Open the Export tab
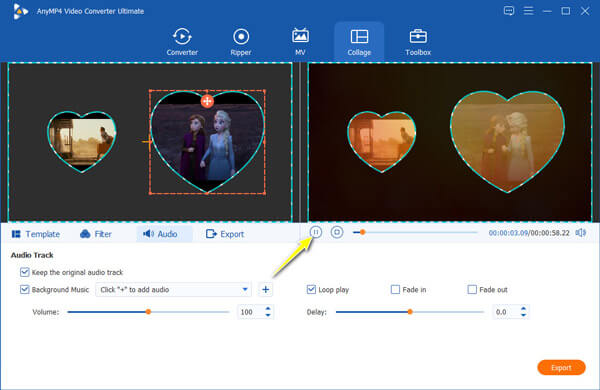 pyautogui.click(x=225, y=234)
